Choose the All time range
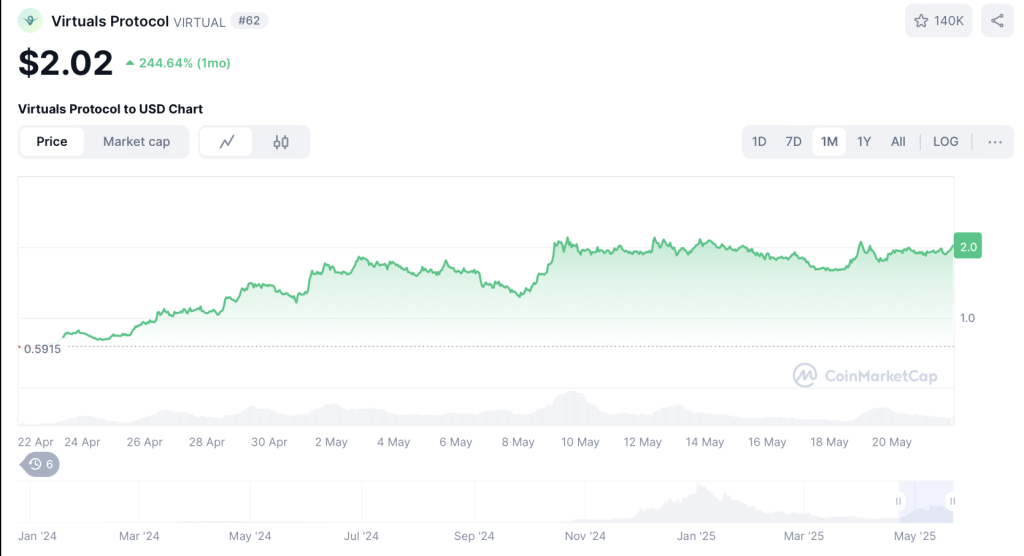 pyautogui.click(x=898, y=142)
